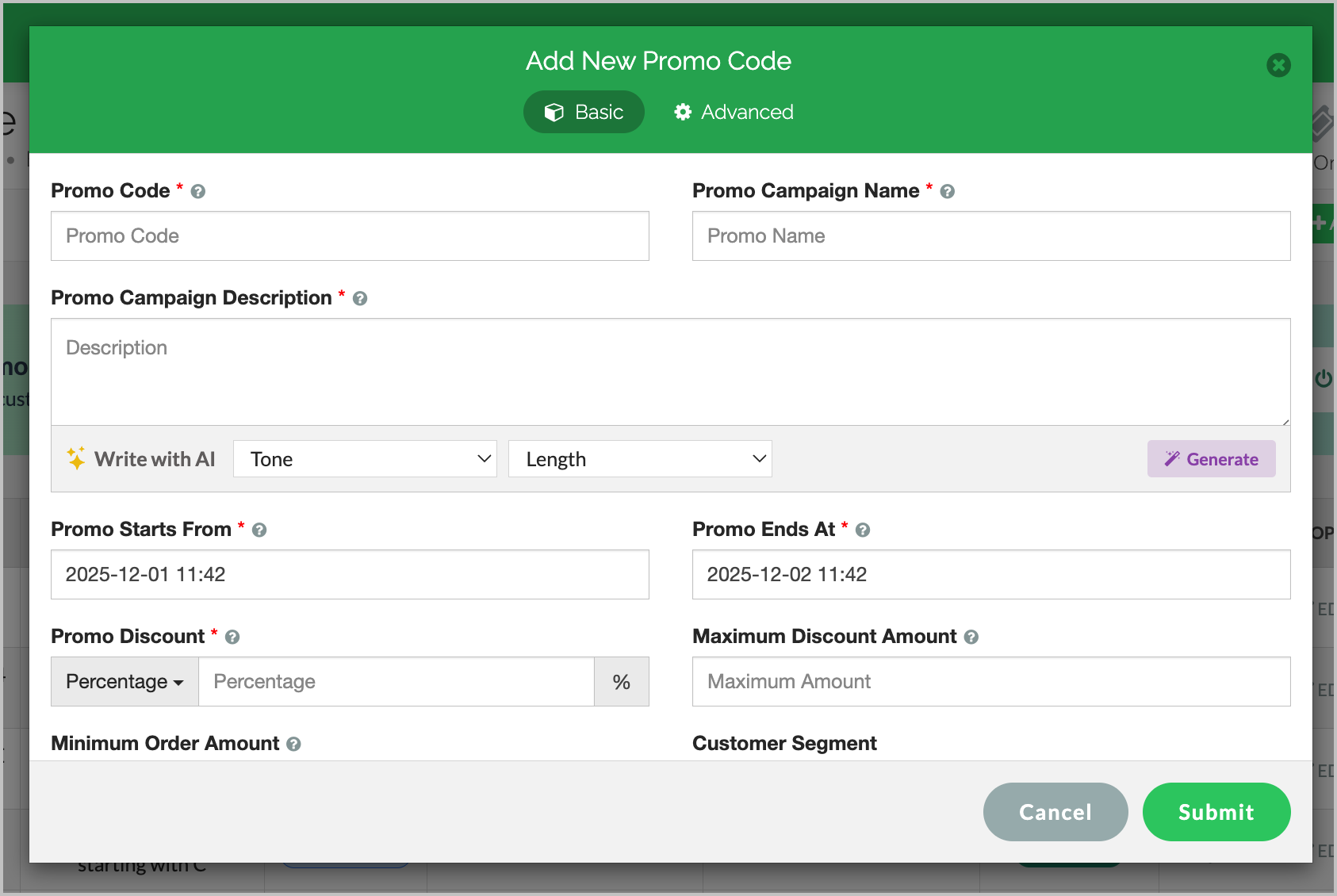Click into the Description text area
1337x896 pixels.
click(x=670, y=372)
